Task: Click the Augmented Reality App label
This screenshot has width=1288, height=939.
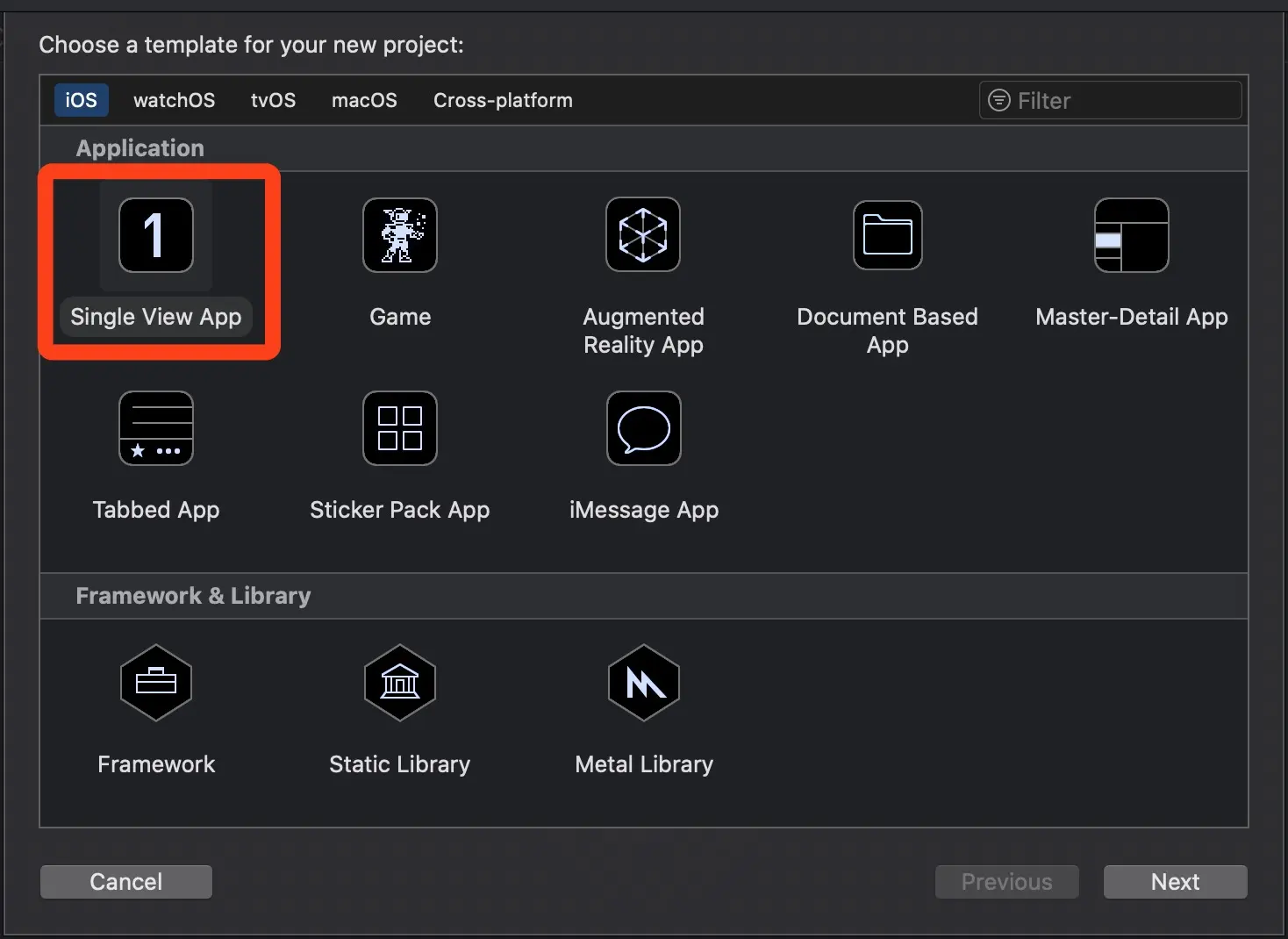Action: pyautogui.click(x=644, y=331)
